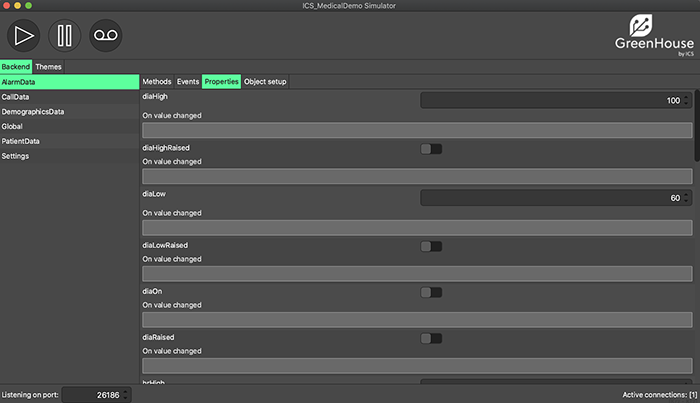Open the Events tab
The width and height of the screenshot is (700, 403).
[x=187, y=81]
